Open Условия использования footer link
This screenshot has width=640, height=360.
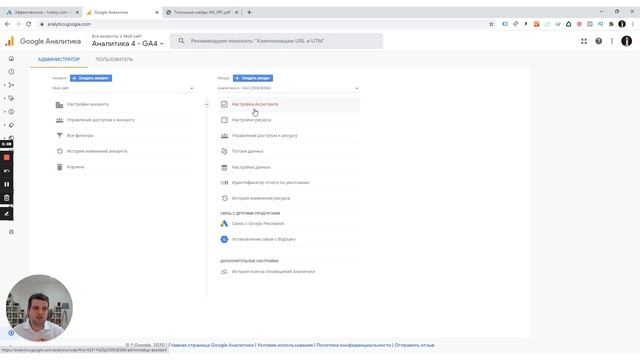(x=285, y=345)
